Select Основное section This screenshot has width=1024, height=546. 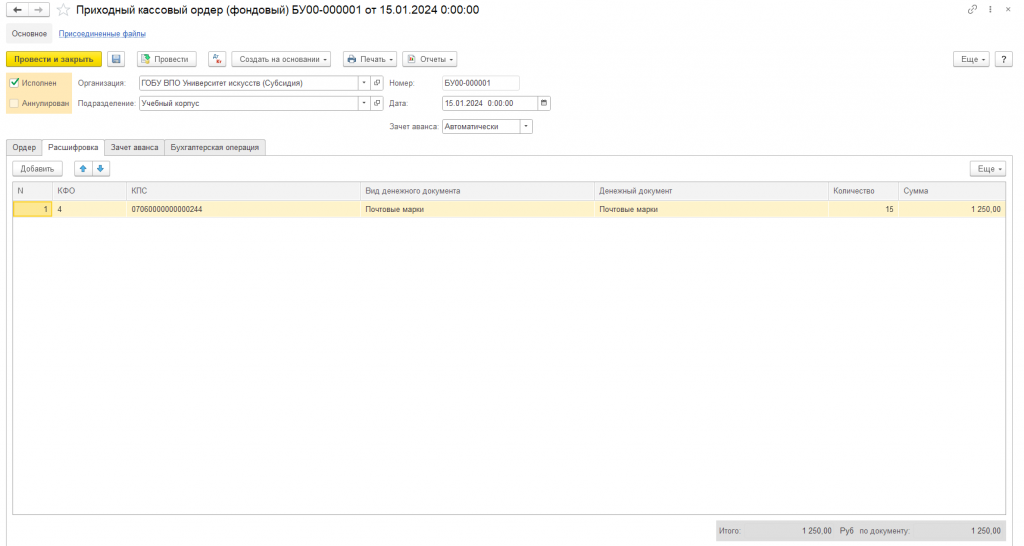pyautogui.click(x=29, y=33)
